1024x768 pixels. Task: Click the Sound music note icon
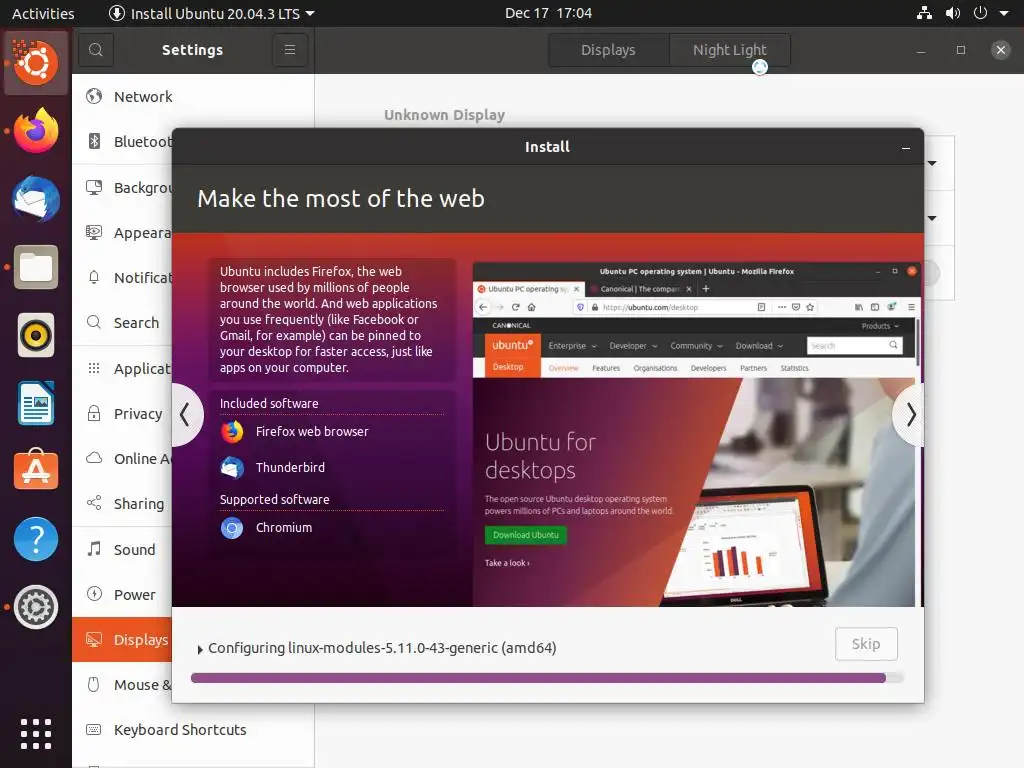94,549
